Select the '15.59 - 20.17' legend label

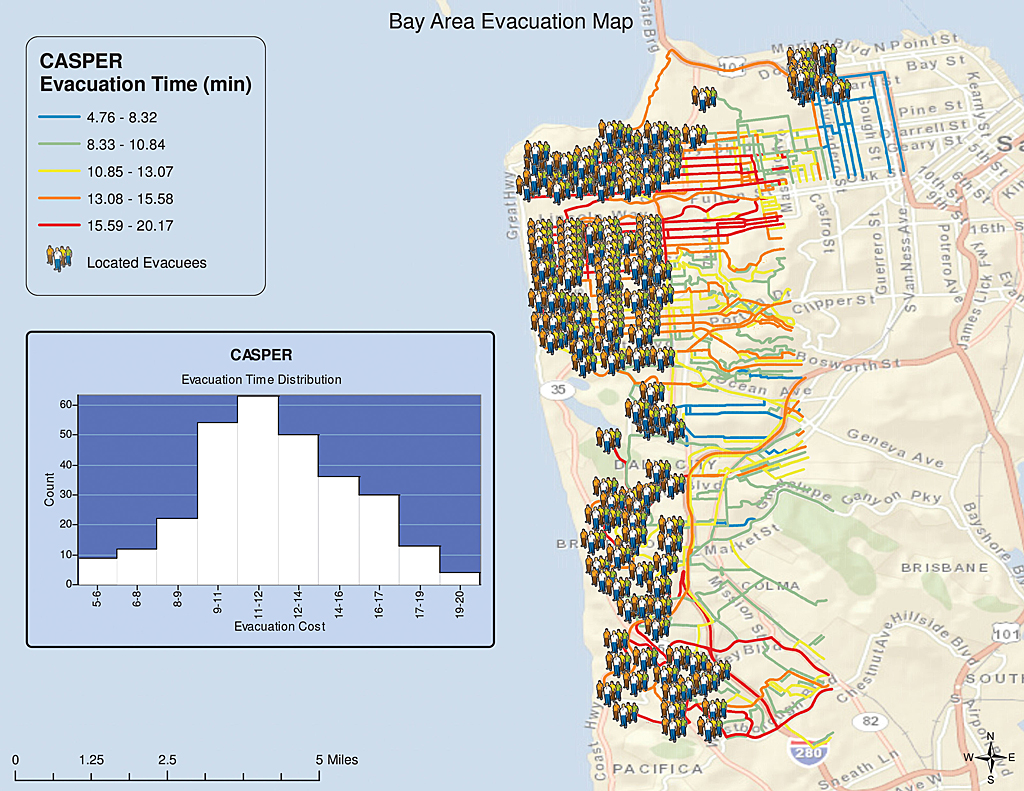click(x=130, y=226)
